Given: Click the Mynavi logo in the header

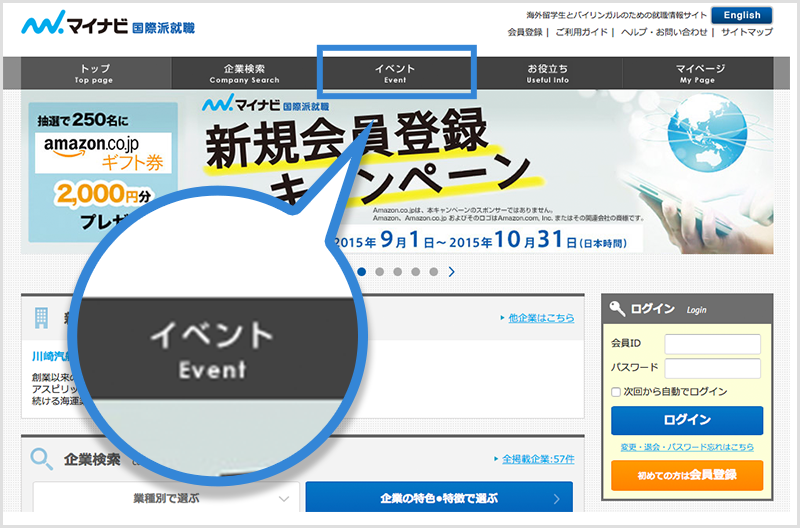Looking at the screenshot, I should 108,23.
